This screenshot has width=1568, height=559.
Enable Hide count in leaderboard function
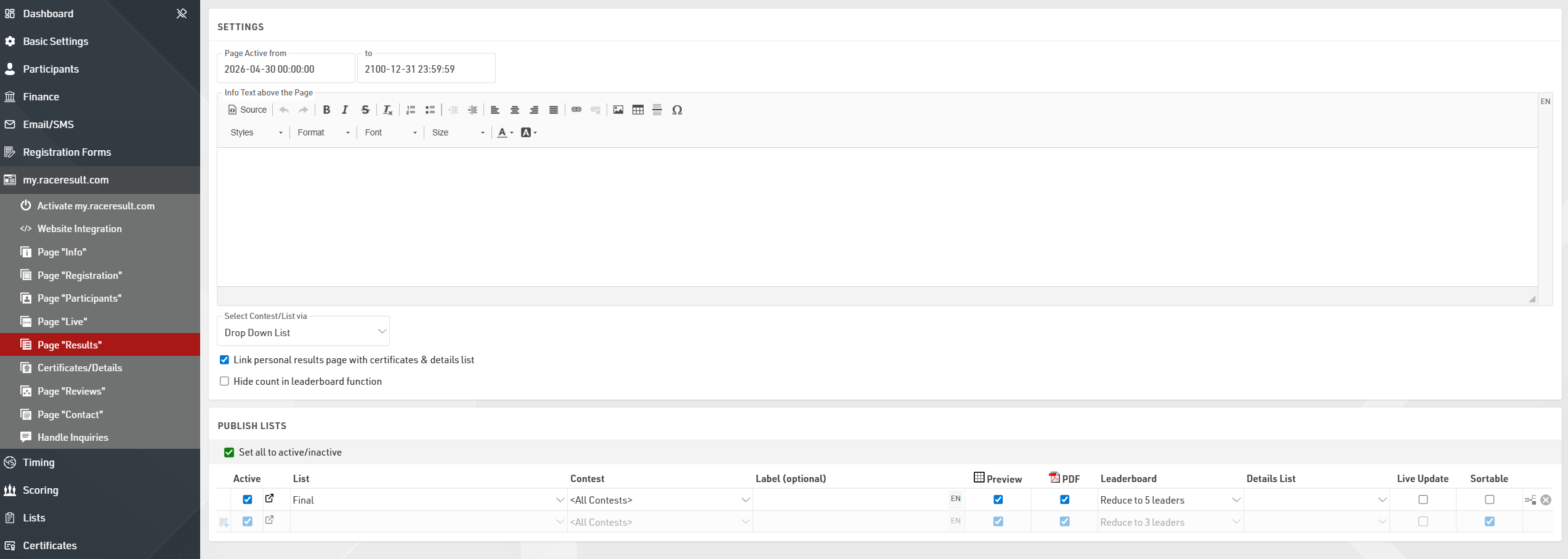(x=225, y=382)
